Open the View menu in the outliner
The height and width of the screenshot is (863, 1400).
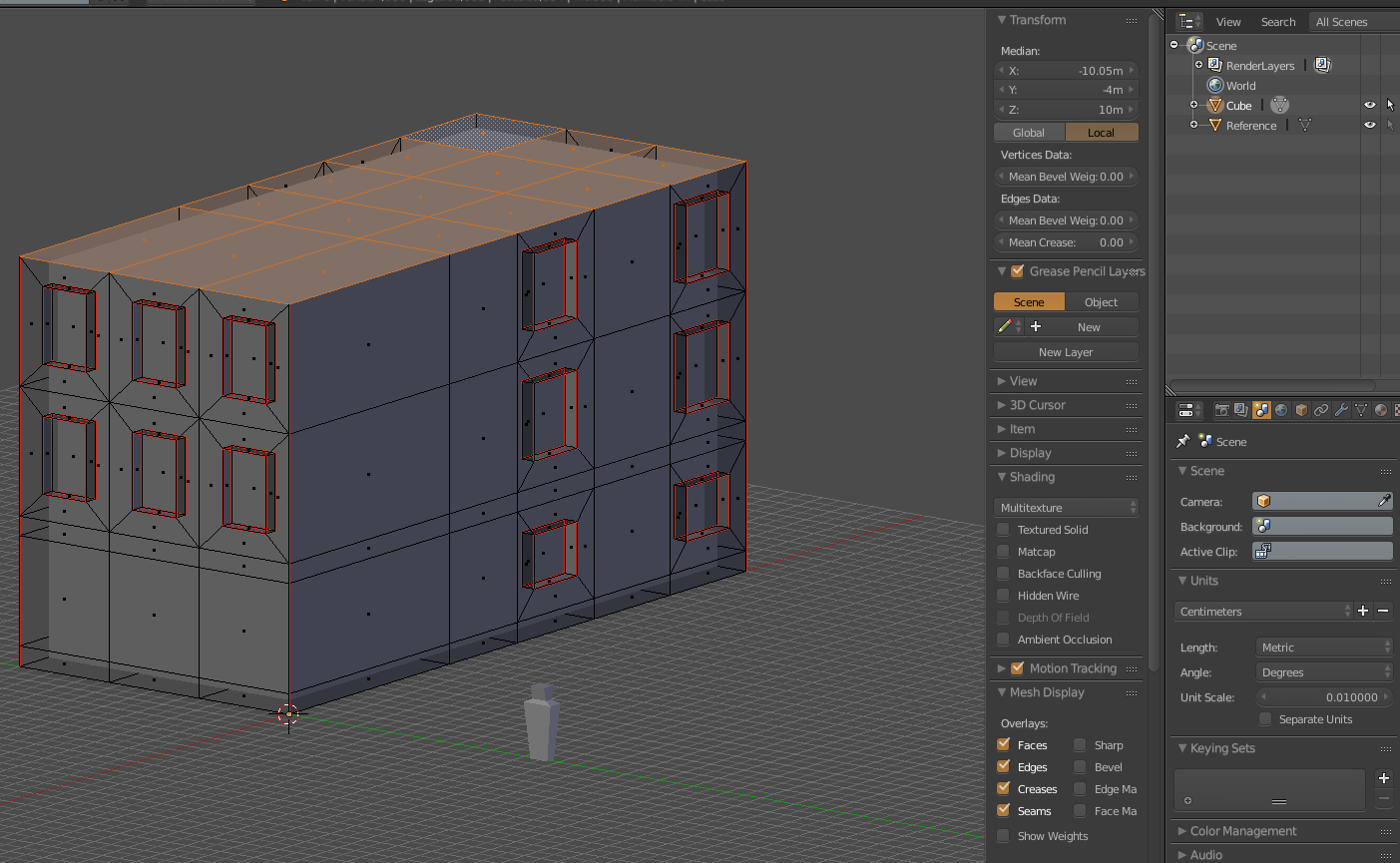tap(1228, 21)
